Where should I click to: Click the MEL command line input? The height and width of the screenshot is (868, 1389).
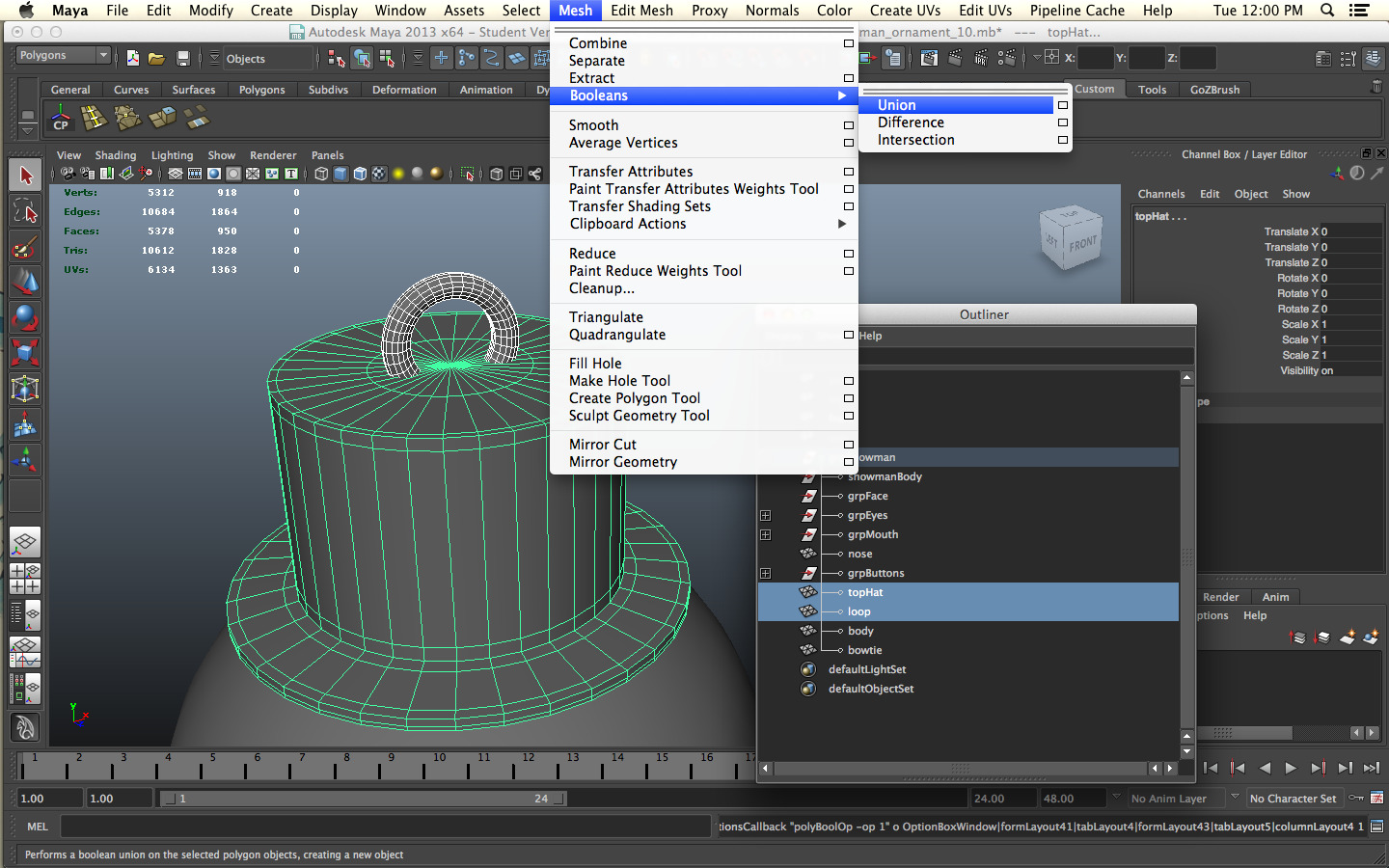pos(386,827)
